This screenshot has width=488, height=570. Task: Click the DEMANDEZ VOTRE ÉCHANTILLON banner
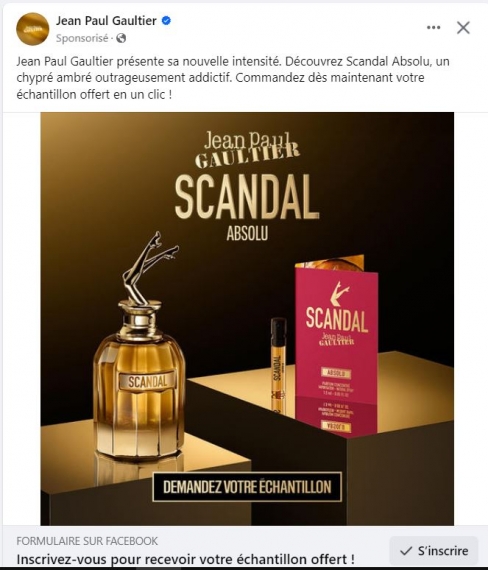pos(247,487)
